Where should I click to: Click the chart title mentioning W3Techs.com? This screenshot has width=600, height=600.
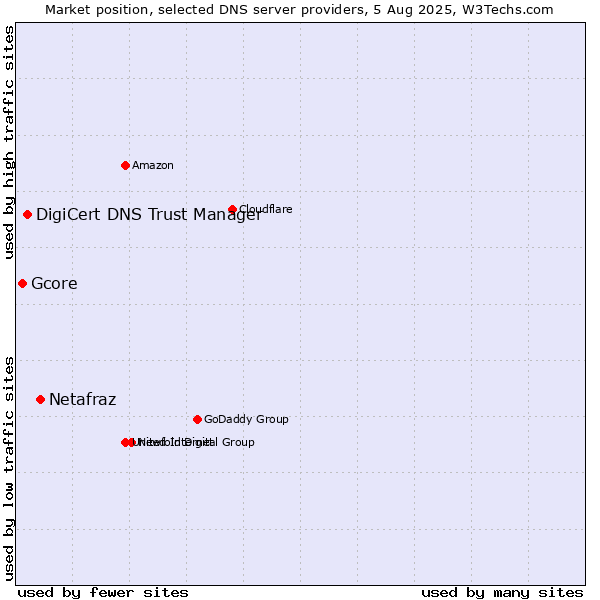(x=299, y=10)
